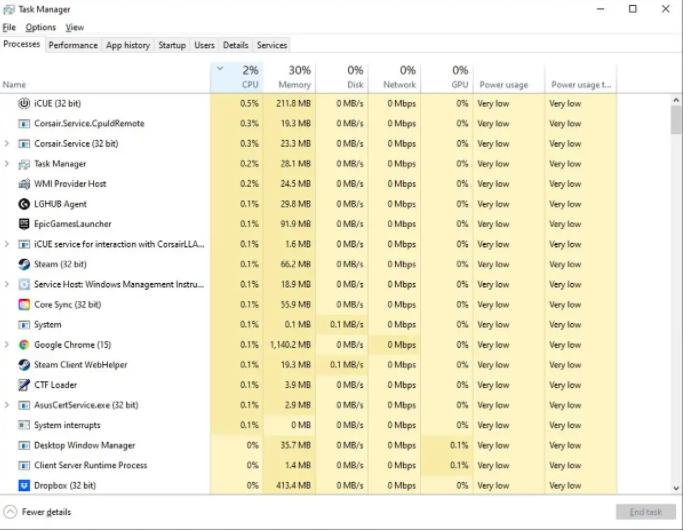Click the Service Host Windows Management icon
The image size is (691, 532).
[24, 284]
